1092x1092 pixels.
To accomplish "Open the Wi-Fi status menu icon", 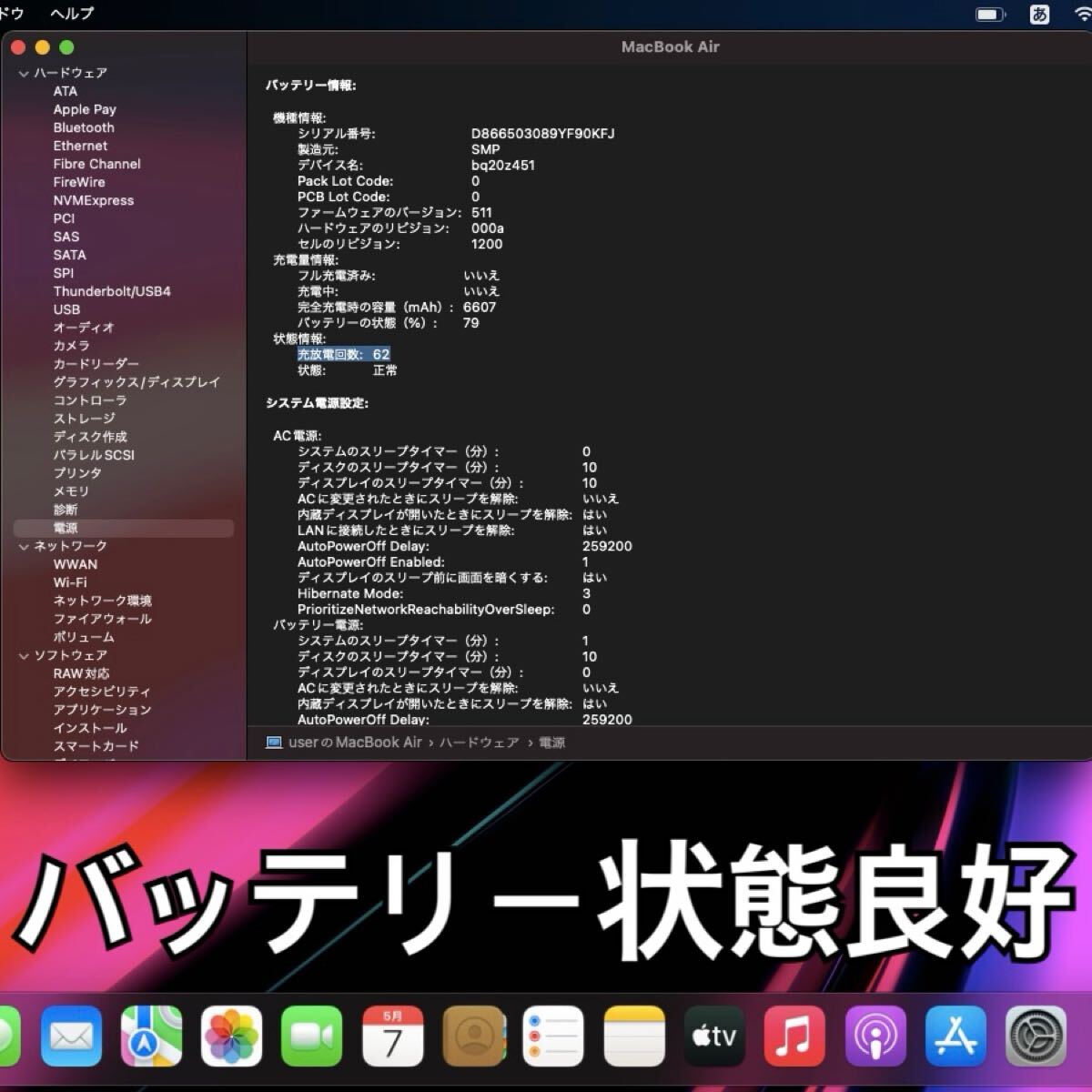I will (x=1081, y=14).
